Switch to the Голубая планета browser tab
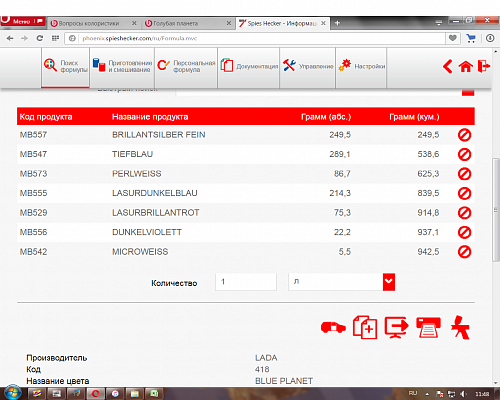Viewport: 500px width, 400px height. pos(187,23)
